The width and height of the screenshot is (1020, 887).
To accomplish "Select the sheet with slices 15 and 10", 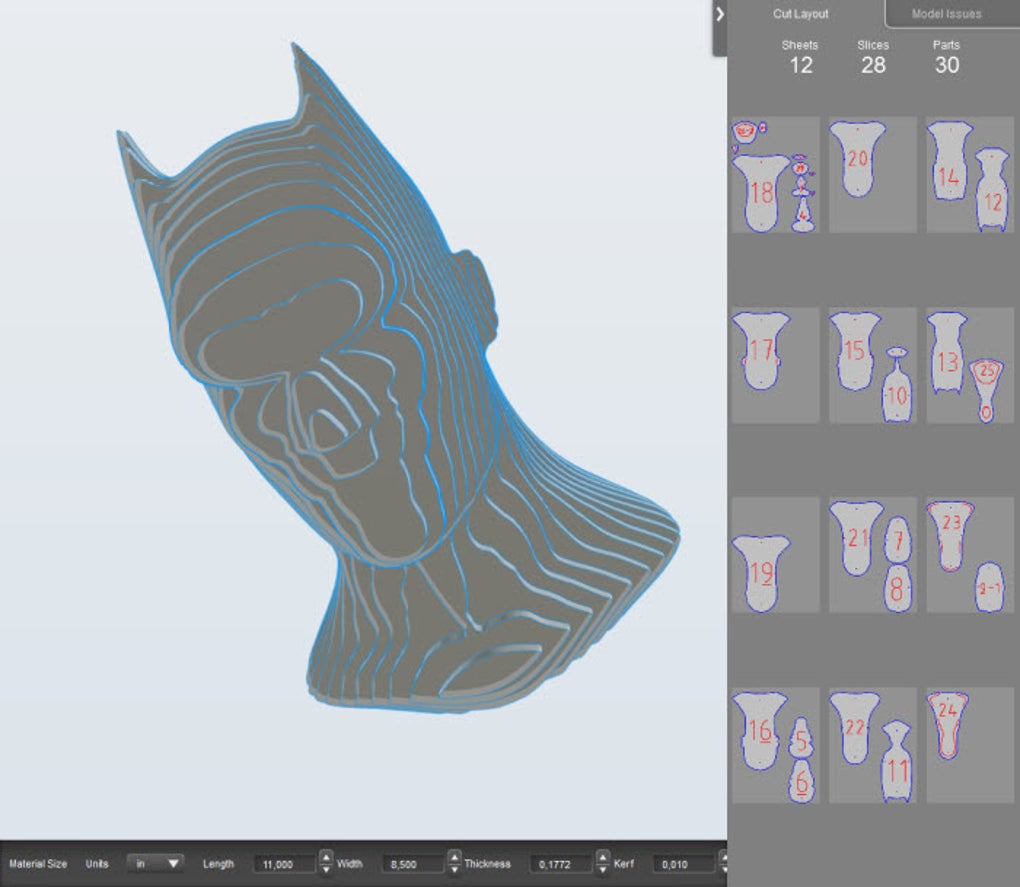I will point(873,365).
